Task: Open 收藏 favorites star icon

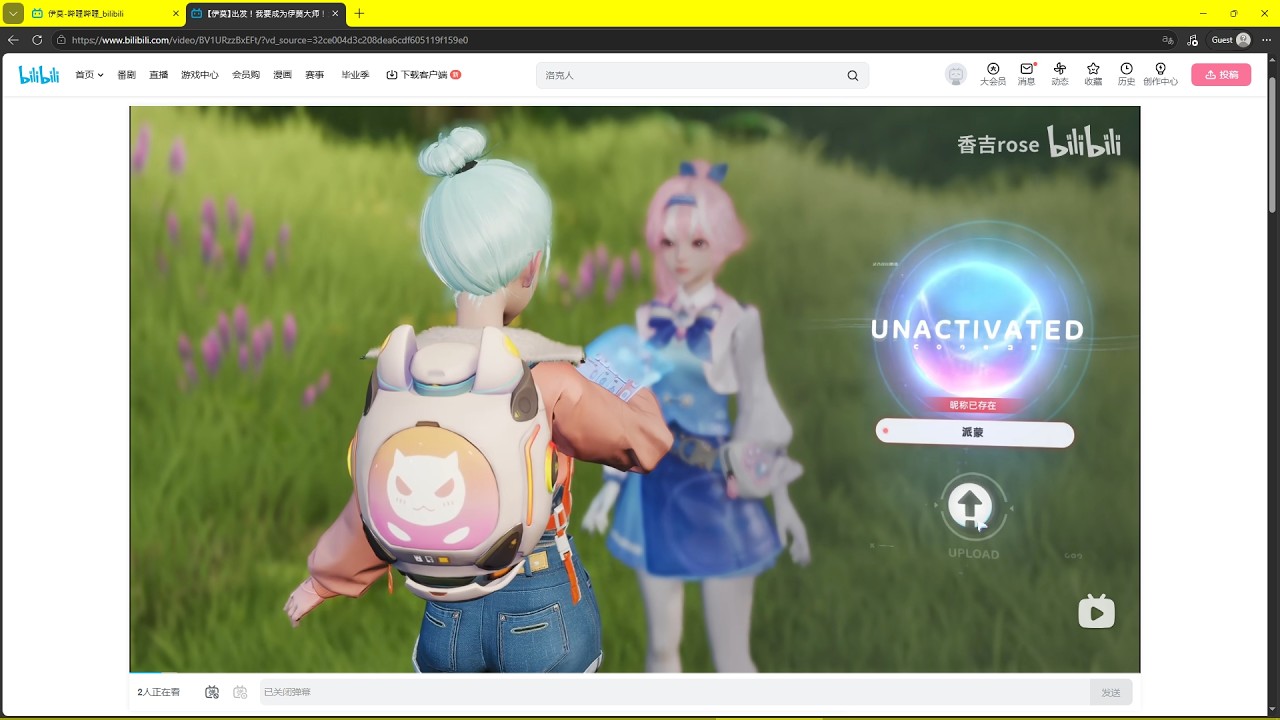Action: (x=1093, y=74)
